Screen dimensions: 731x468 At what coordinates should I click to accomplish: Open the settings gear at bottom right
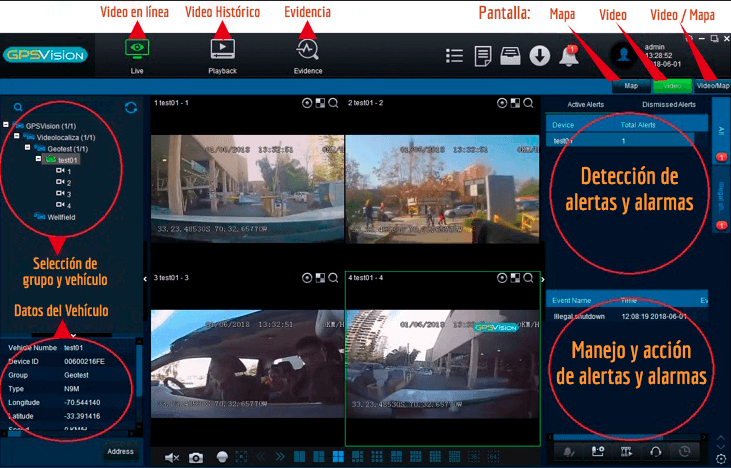coord(721,458)
